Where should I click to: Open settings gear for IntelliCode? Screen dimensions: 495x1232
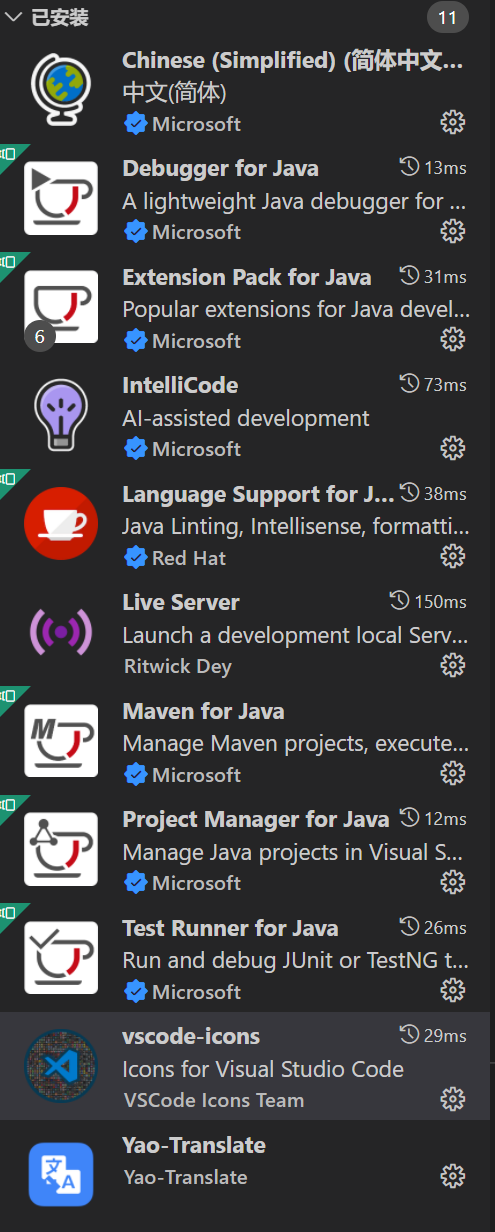[x=453, y=447]
